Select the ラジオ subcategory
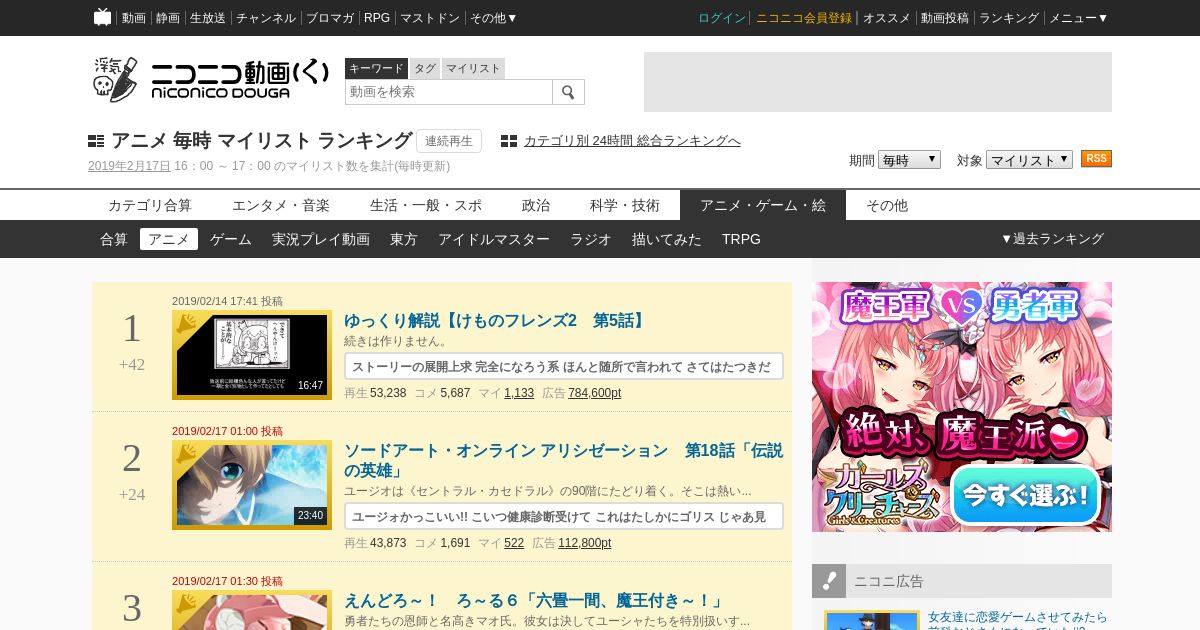The height and width of the screenshot is (630, 1200). [x=591, y=239]
